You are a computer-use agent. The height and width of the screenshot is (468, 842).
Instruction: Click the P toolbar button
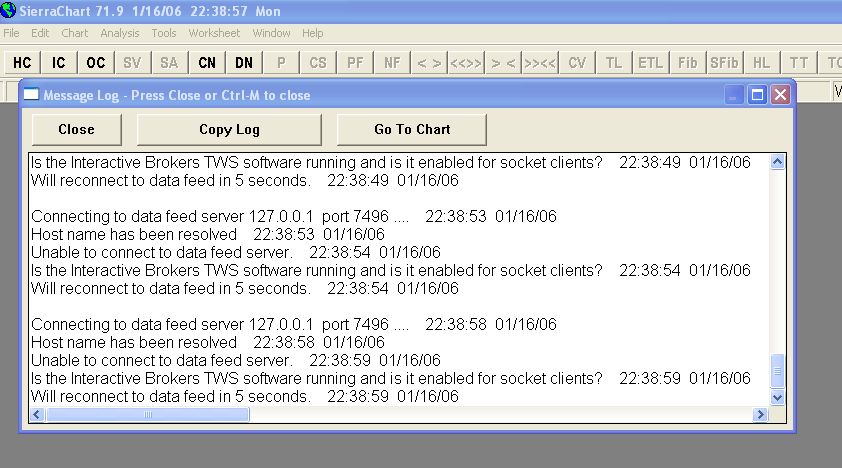point(281,63)
